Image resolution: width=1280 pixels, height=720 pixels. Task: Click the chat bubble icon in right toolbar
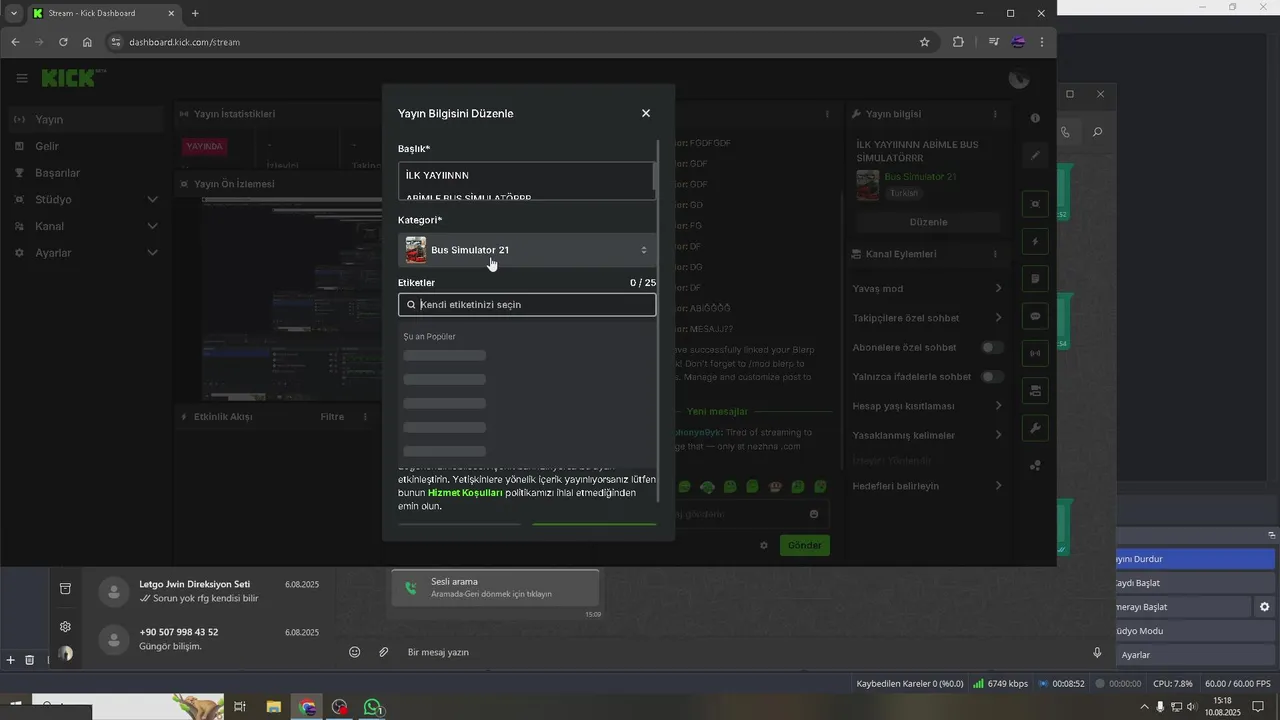pos(1035,316)
